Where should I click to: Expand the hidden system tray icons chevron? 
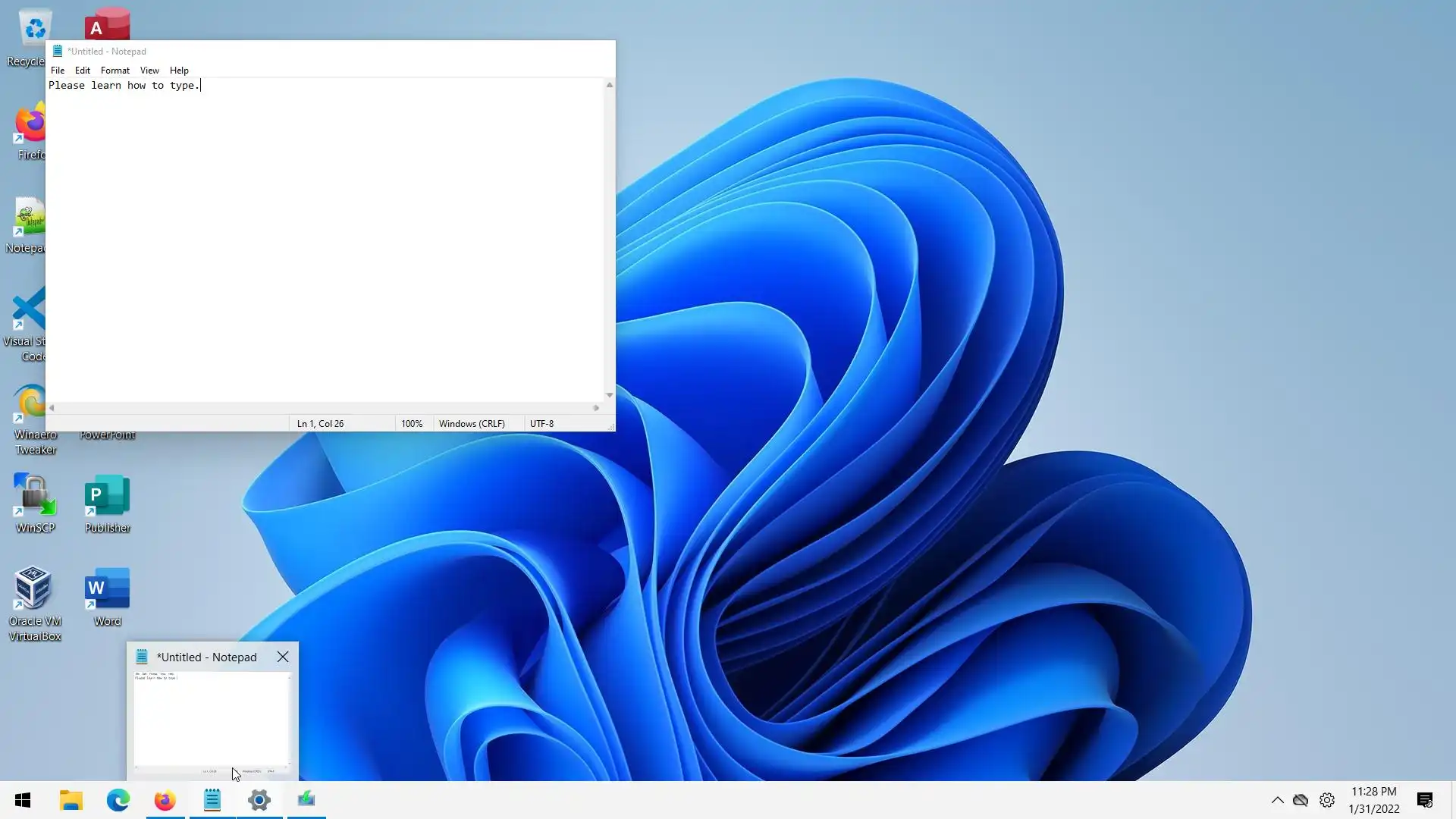[1277, 800]
